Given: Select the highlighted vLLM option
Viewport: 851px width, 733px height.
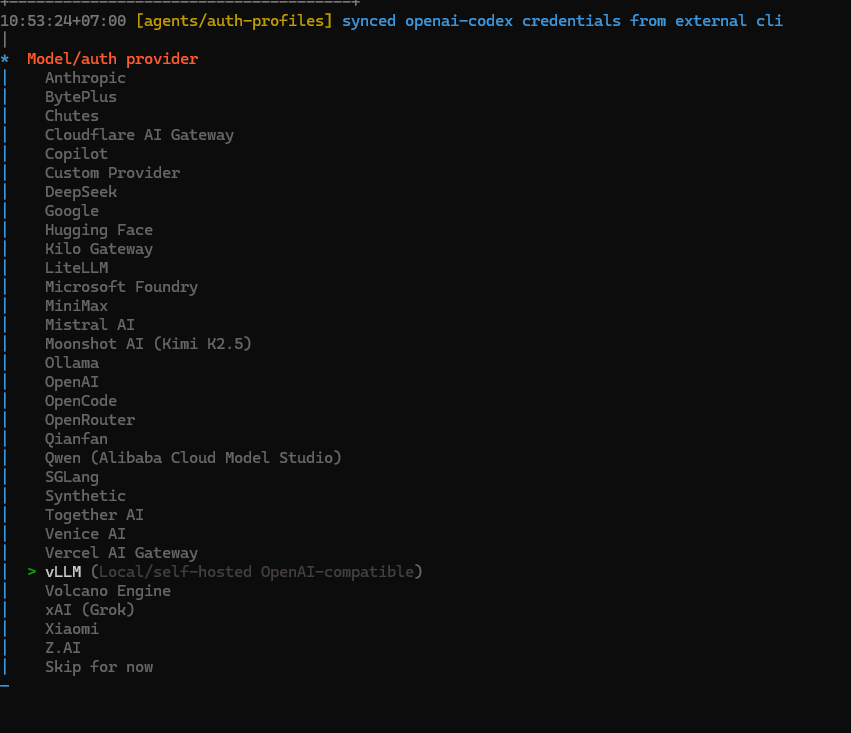Looking at the screenshot, I should [63, 572].
